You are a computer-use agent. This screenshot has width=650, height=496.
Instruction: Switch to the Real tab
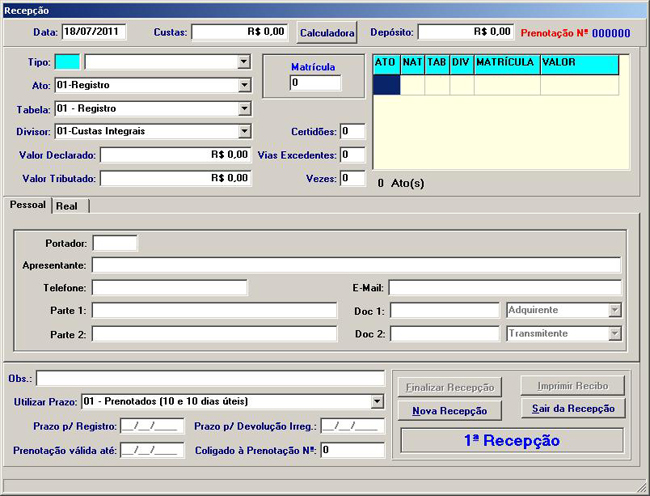coord(70,206)
